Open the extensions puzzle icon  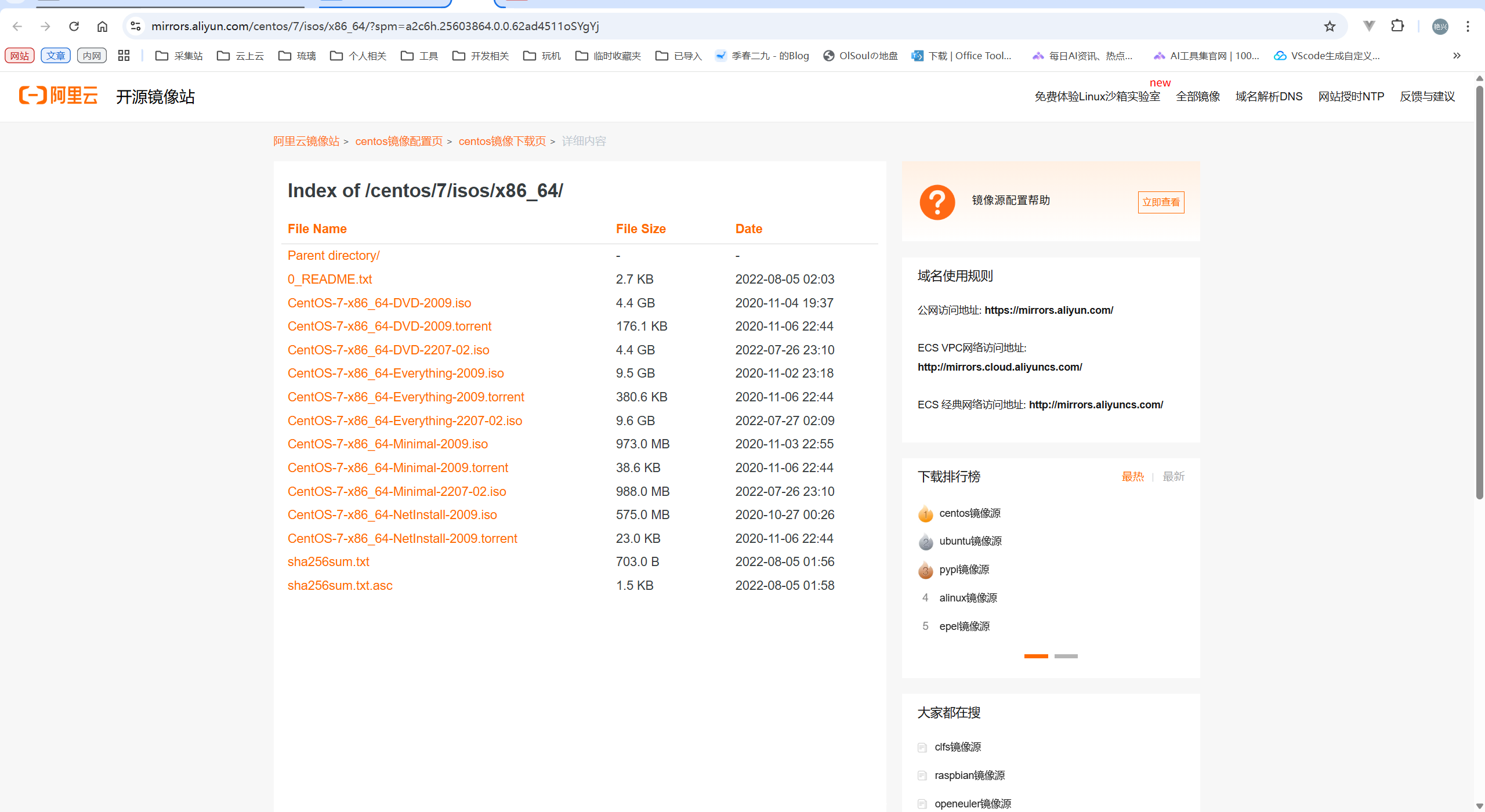point(1397,26)
